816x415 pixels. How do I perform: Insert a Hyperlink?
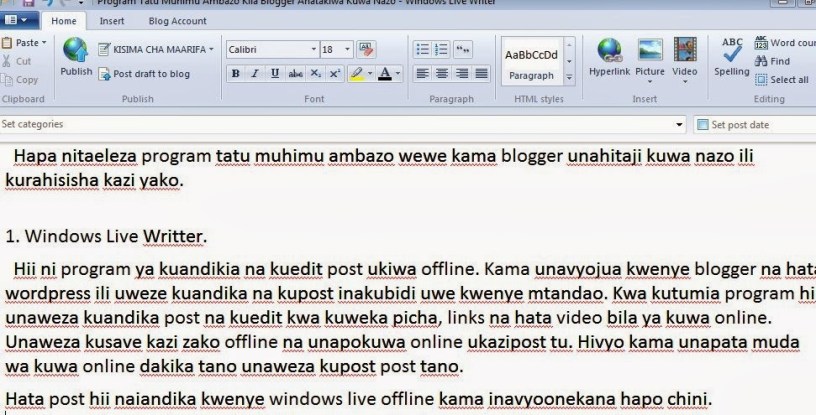pyautogui.click(x=608, y=56)
